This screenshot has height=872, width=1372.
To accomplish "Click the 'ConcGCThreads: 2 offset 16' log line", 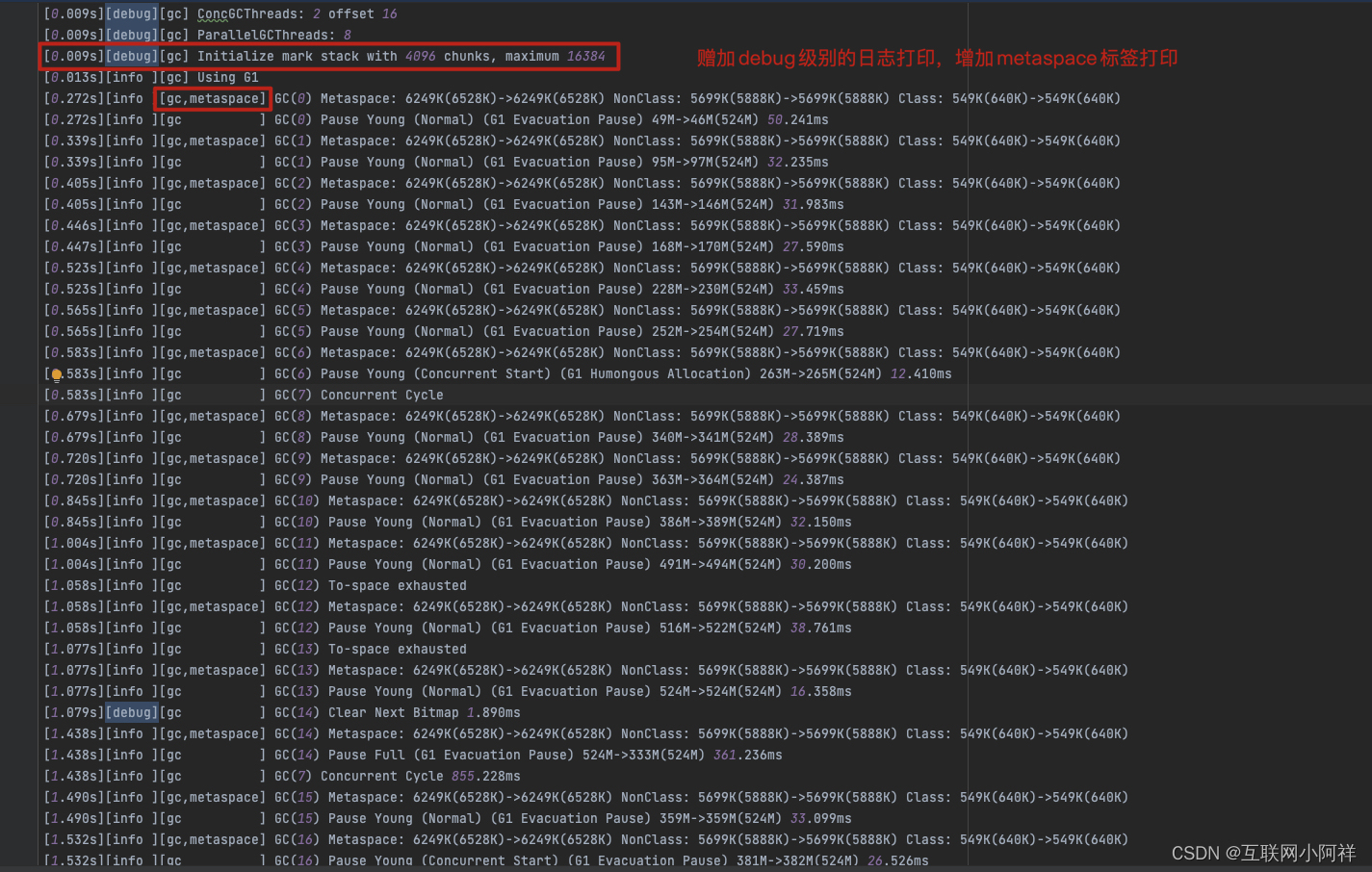I will pos(220,13).
